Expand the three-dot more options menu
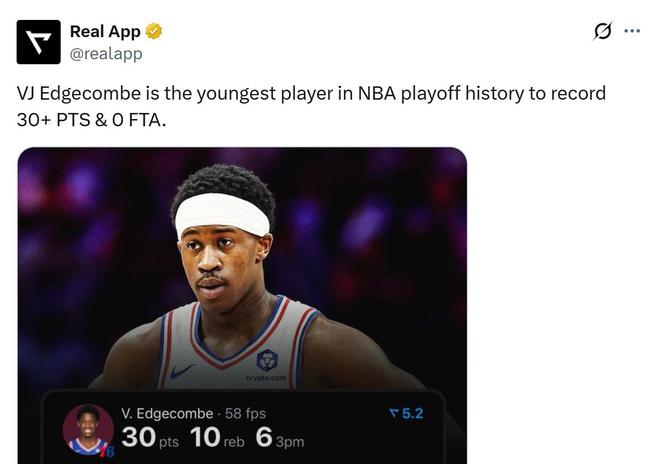 point(632,31)
